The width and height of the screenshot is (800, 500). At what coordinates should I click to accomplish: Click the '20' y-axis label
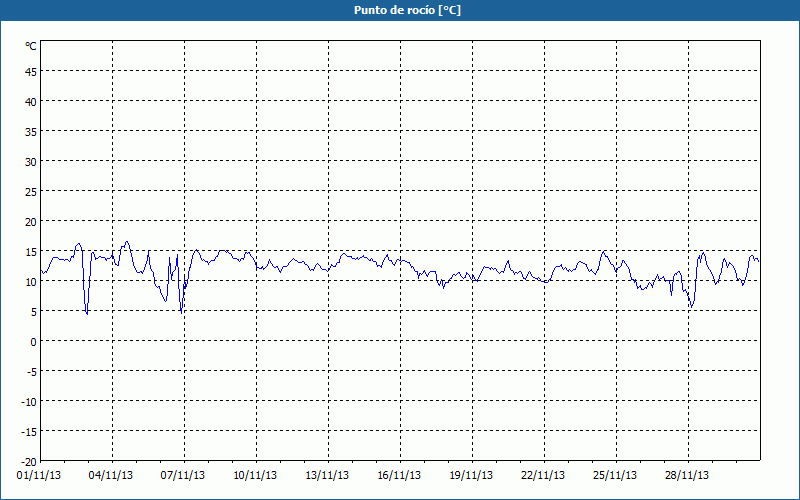[x=31, y=222]
